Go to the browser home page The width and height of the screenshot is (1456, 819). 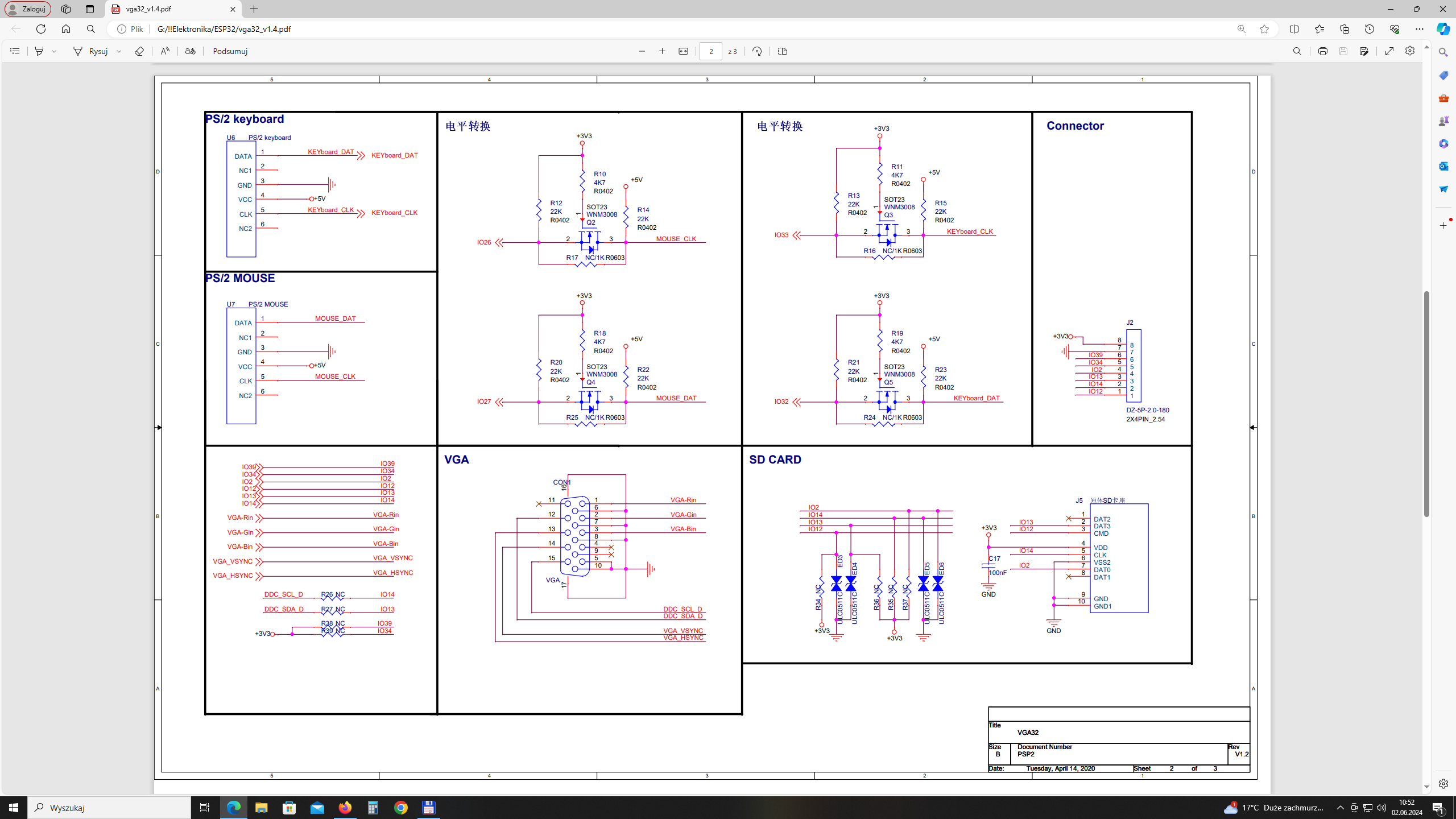coord(66,29)
